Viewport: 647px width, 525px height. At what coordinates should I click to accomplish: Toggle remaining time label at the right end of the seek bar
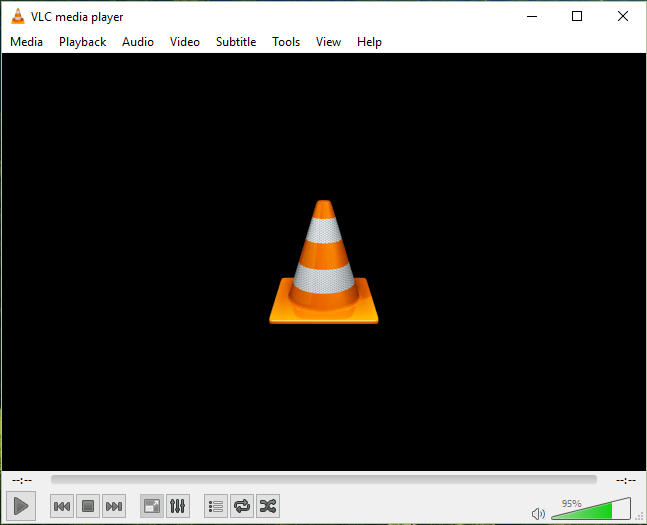(626, 480)
